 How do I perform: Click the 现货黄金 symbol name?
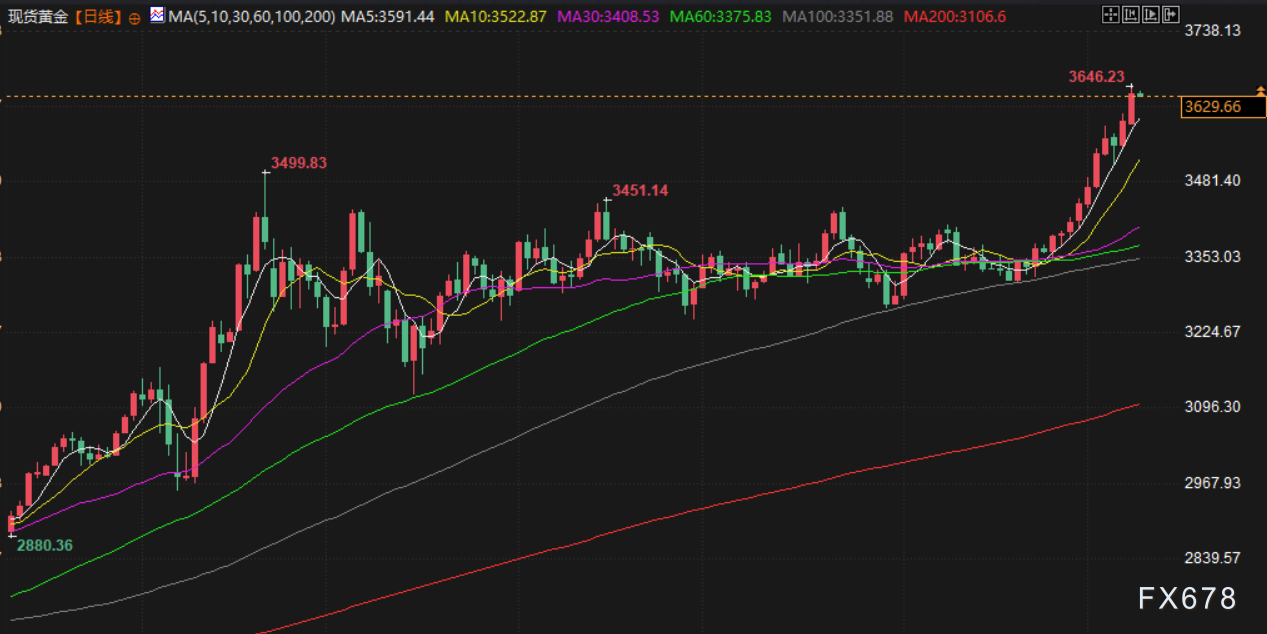38,17
